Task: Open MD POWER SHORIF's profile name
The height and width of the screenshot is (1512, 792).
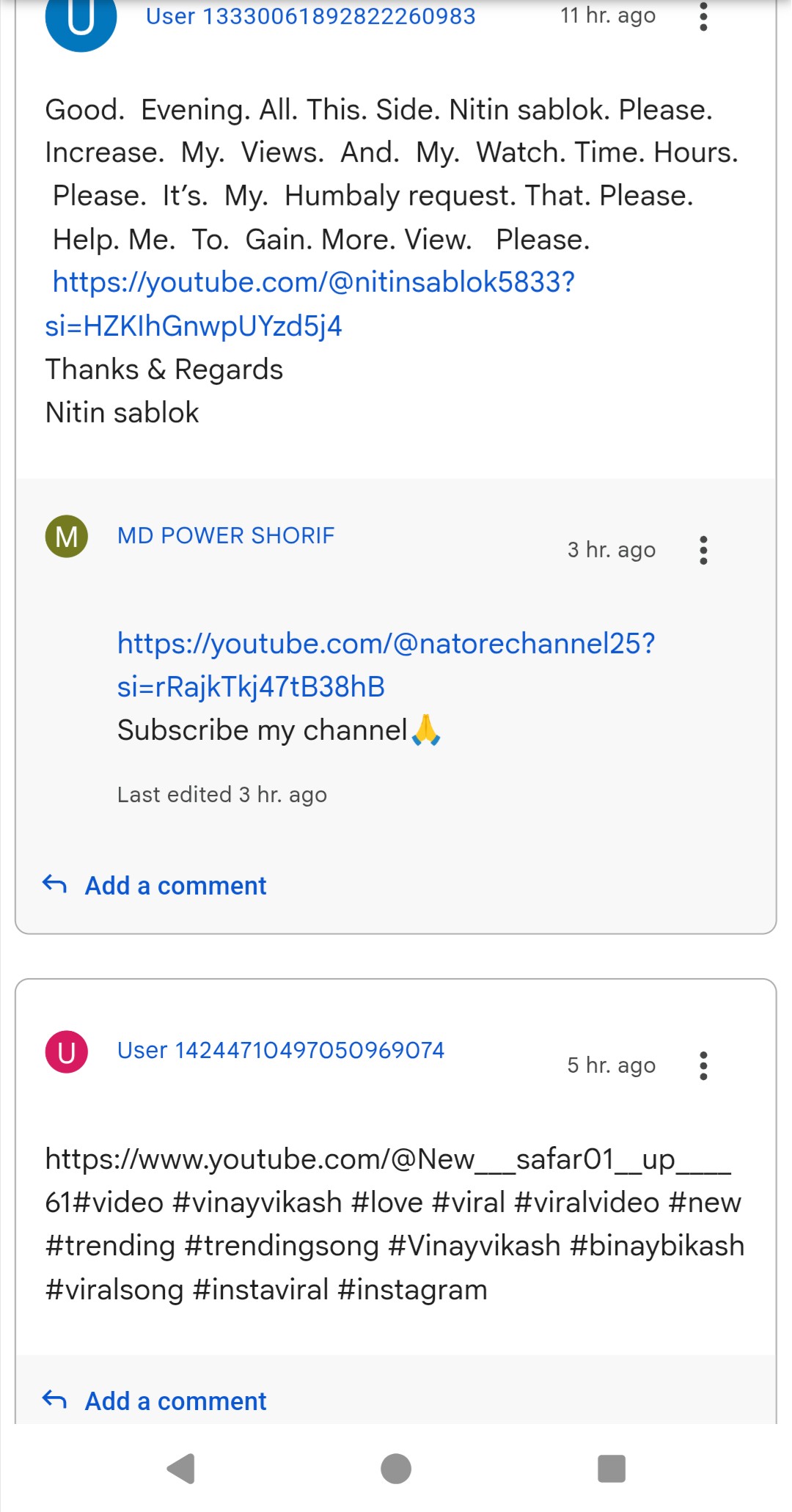Action: 226,535
